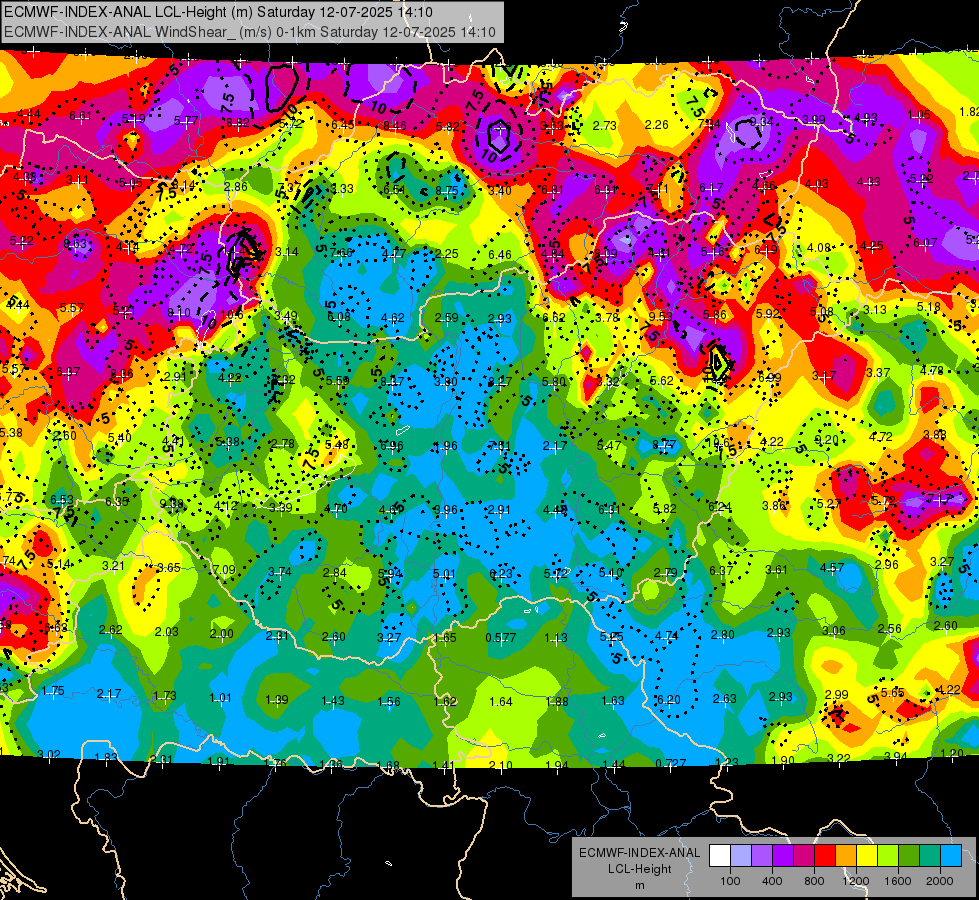Click the wind shear value 4.62
979x900 pixels.
(393, 318)
